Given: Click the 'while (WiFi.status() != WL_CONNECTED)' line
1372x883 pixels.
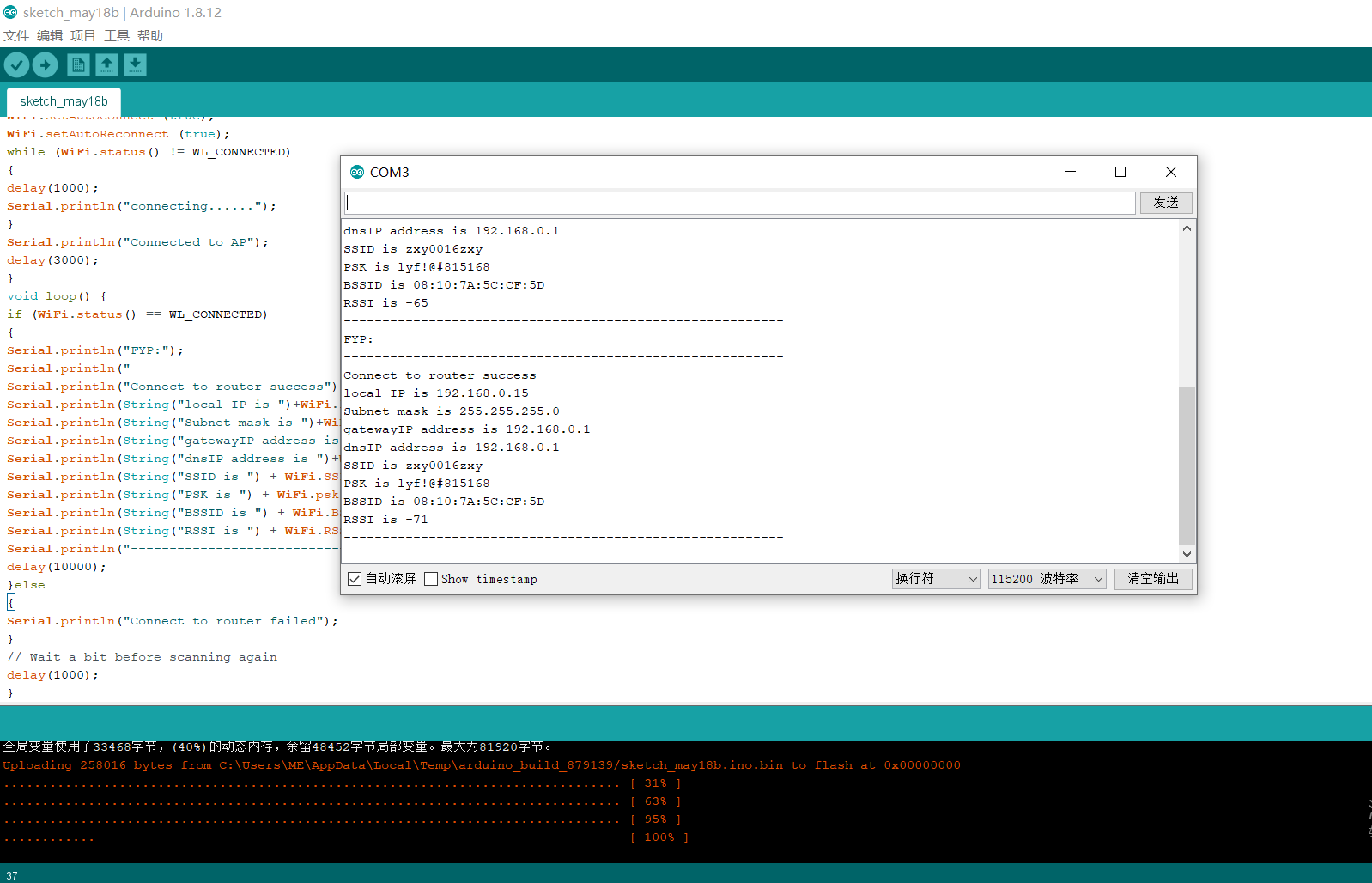Looking at the screenshot, I should pyautogui.click(x=149, y=152).
